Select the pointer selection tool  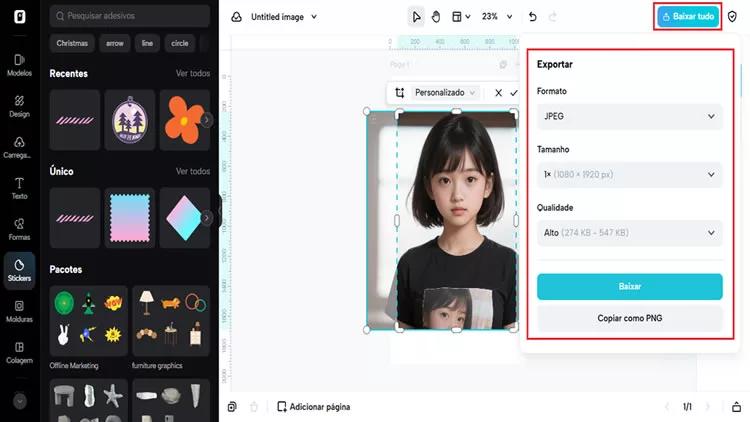pyautogui.click(x=416, y=17)
